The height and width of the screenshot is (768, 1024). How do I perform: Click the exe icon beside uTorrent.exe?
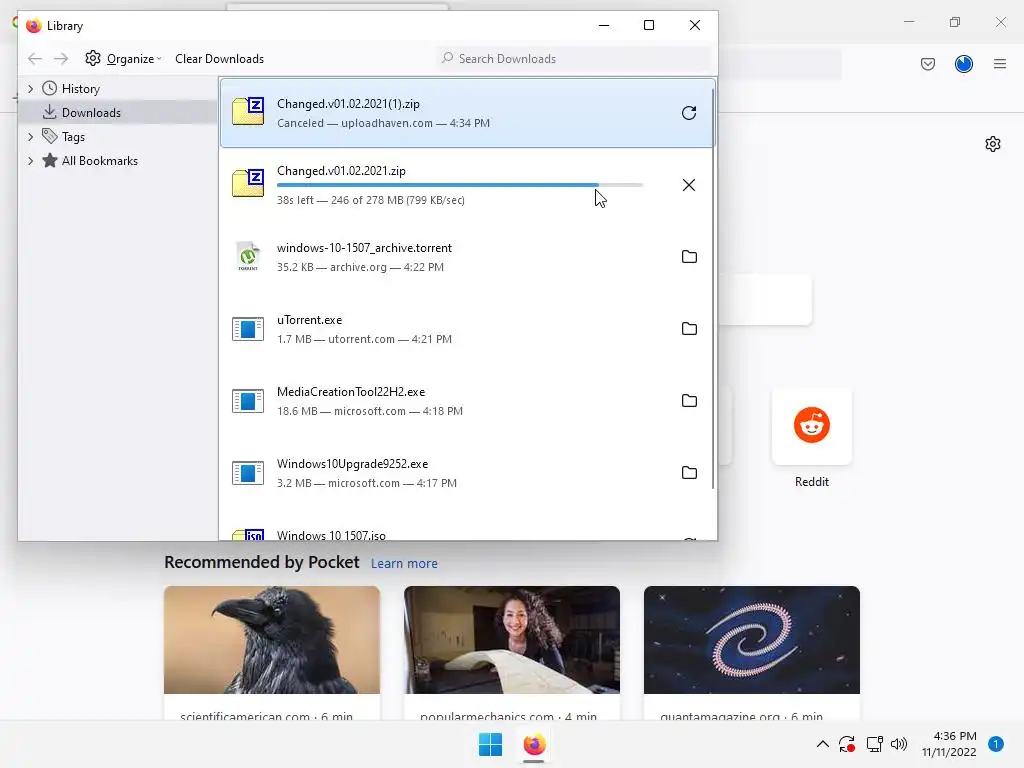[248, 329]
